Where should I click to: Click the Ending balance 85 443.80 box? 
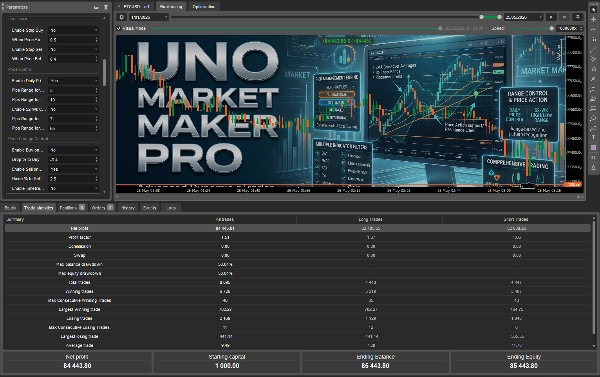(x=375, y=362)
